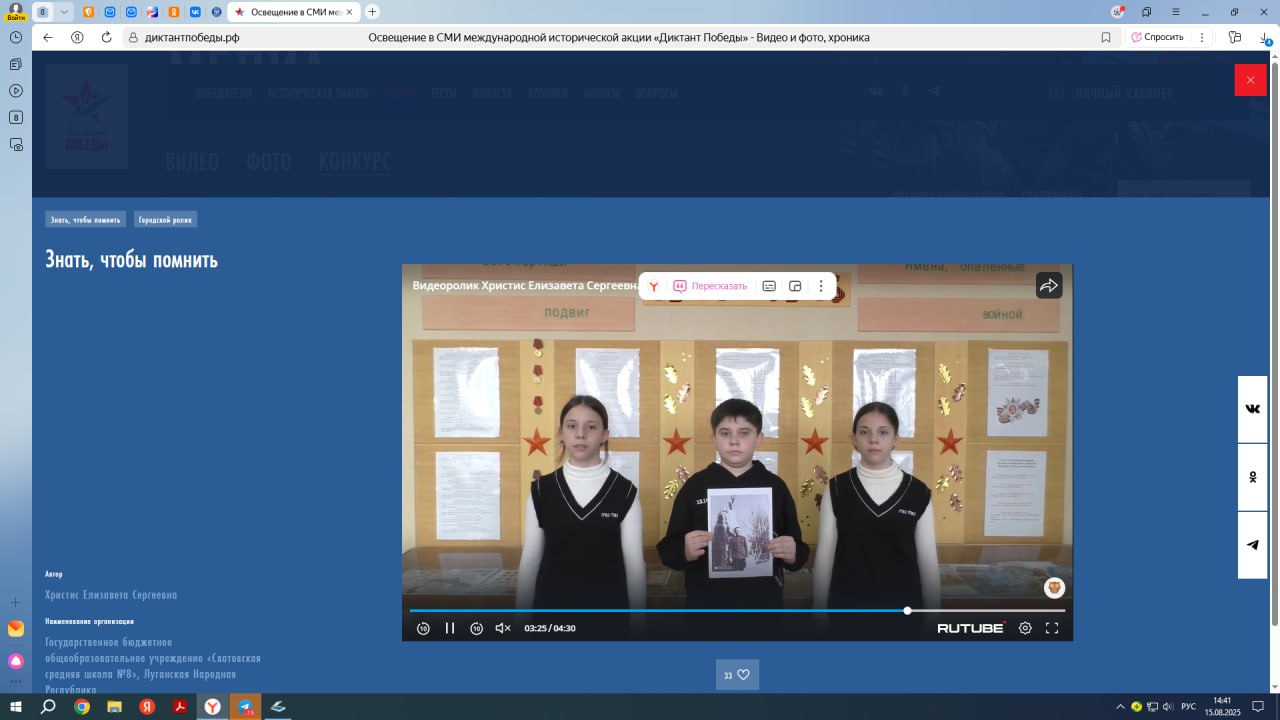Open the Windows Start menu
This screenshot has width=1280, height=720.
coord(16,707)
